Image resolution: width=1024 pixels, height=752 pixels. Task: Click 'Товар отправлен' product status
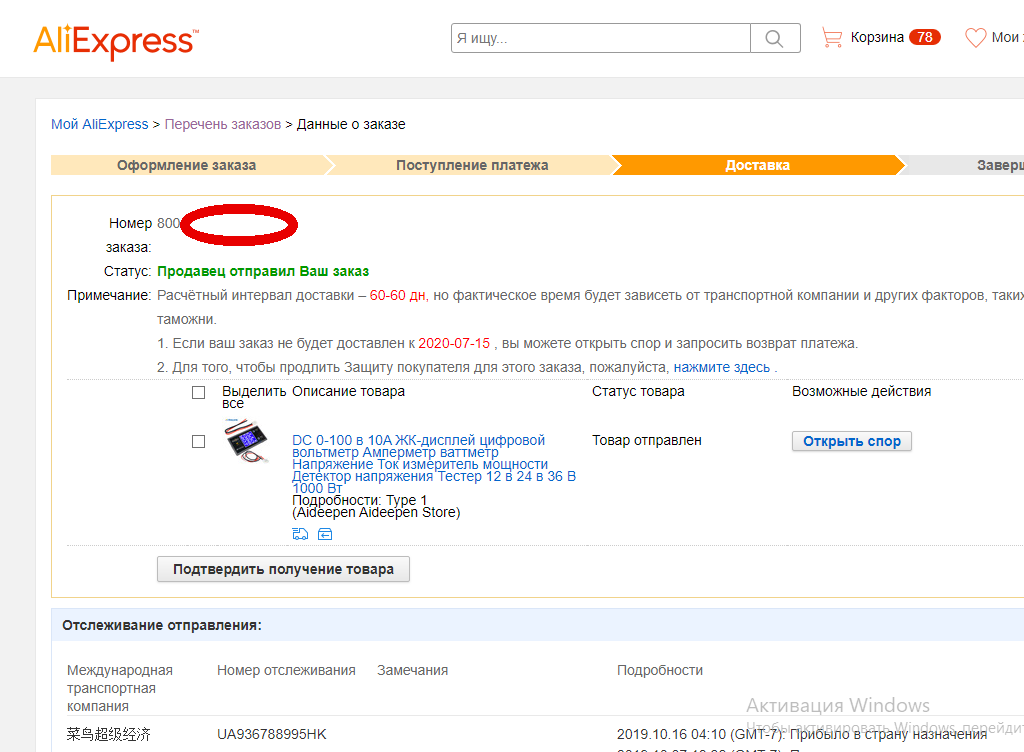tap(647, 441)
